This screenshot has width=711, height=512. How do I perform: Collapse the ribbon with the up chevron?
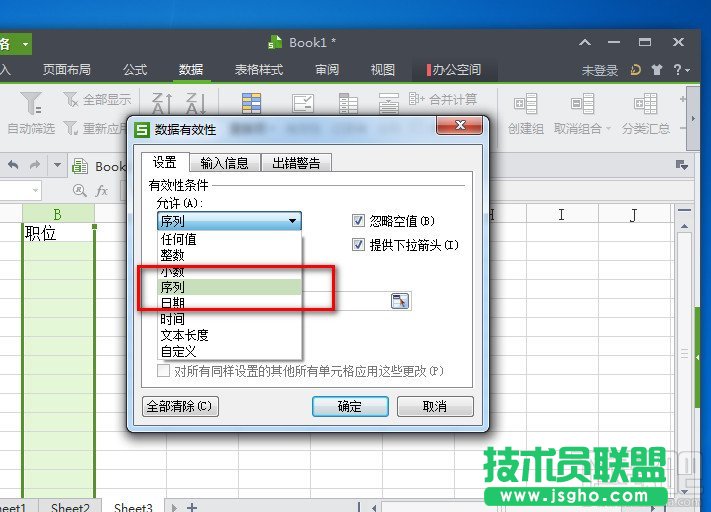[585, 42]
